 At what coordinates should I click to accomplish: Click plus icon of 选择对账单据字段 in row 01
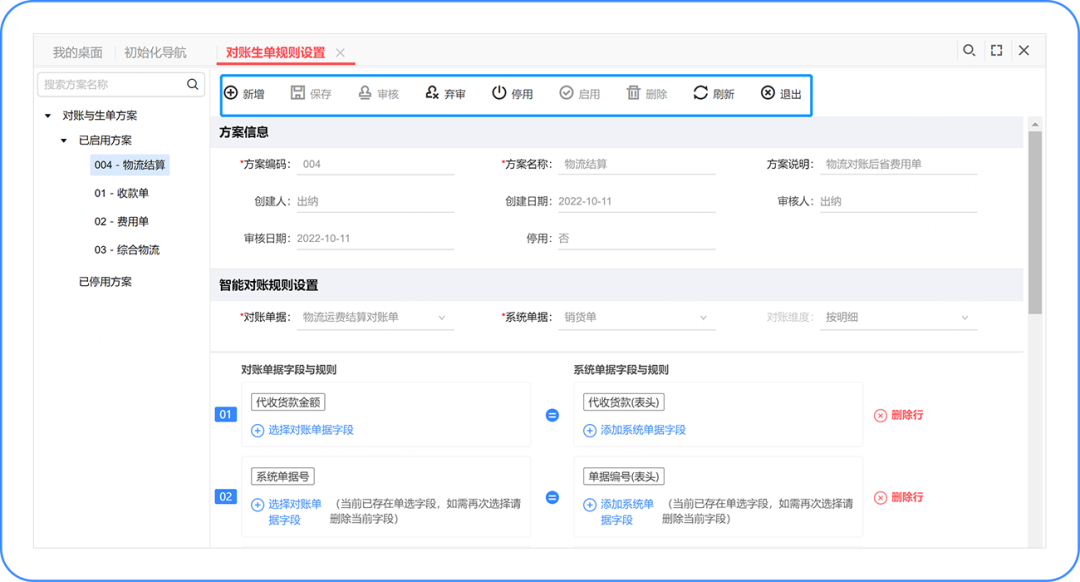[258, 430]
